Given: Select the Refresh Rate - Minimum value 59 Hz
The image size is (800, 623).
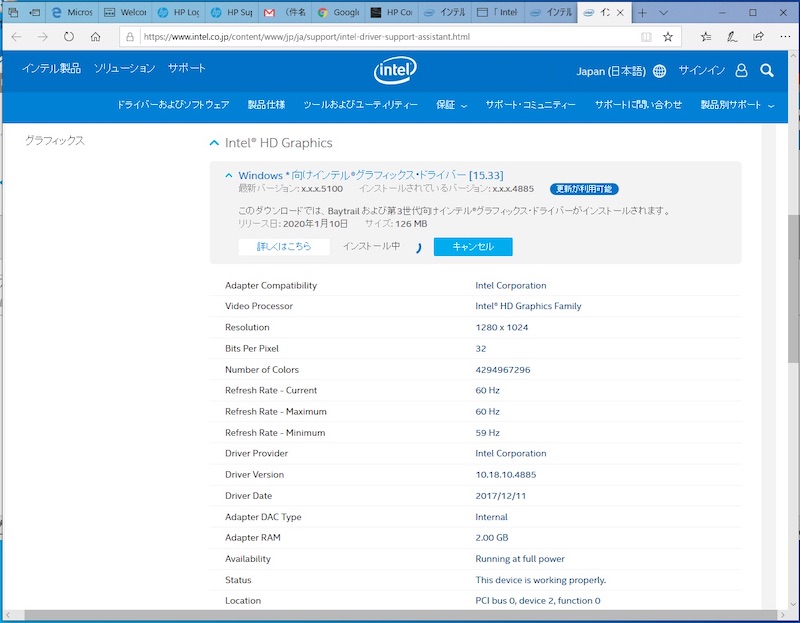Looking at the screenshot, I should (x=487, y=433).
